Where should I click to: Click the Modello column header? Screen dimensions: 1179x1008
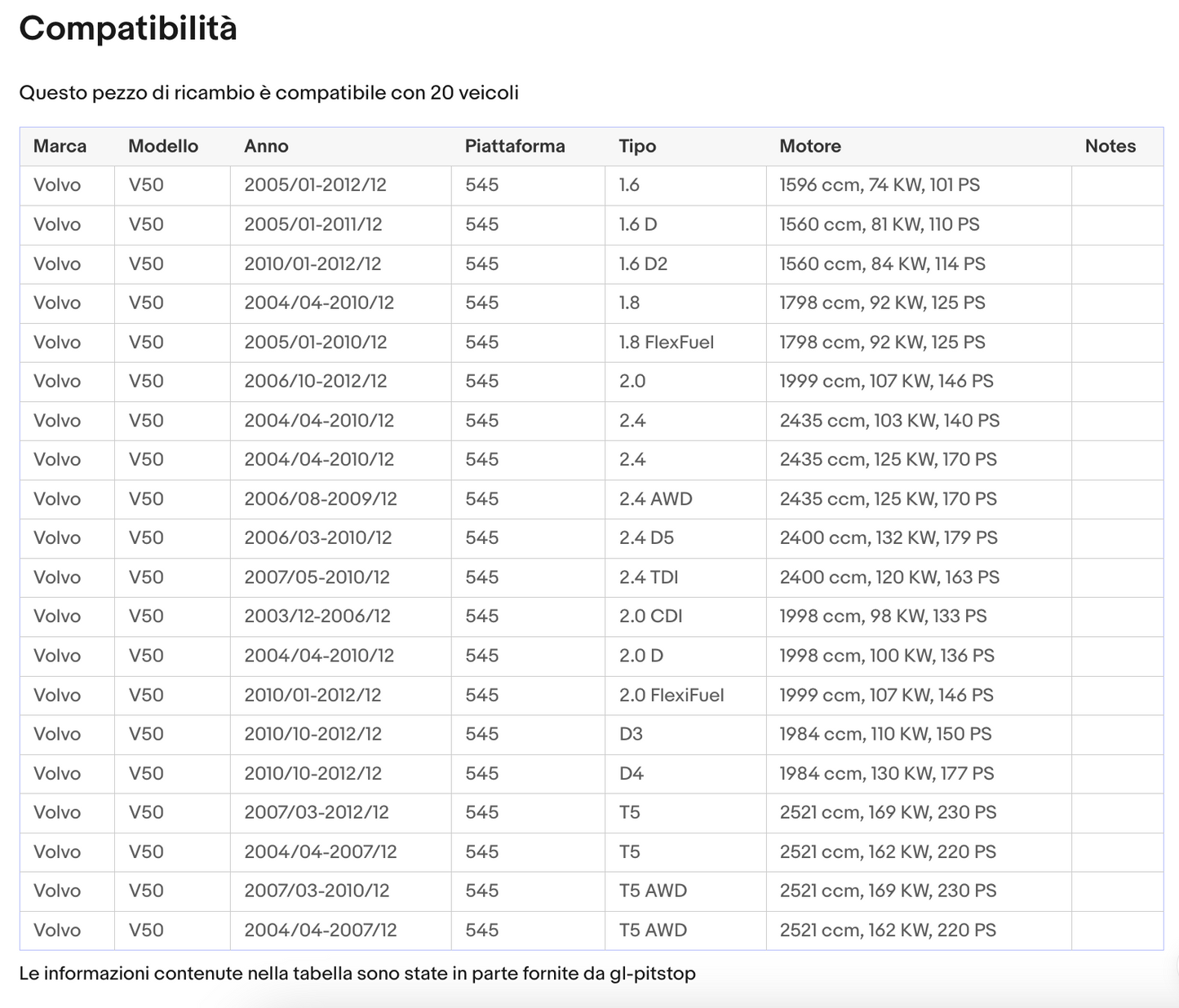click(x=163, y=146)
